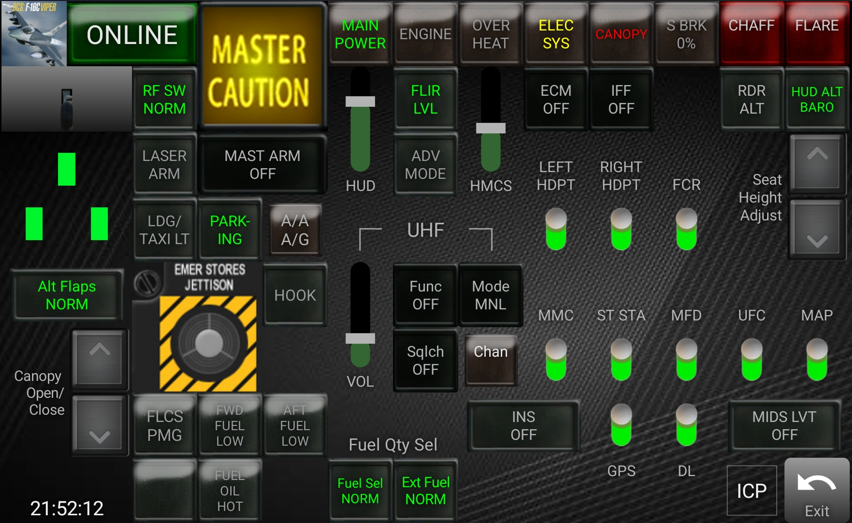Toggle the LEFT HDPT switch
852x523 pixels.
556,229
